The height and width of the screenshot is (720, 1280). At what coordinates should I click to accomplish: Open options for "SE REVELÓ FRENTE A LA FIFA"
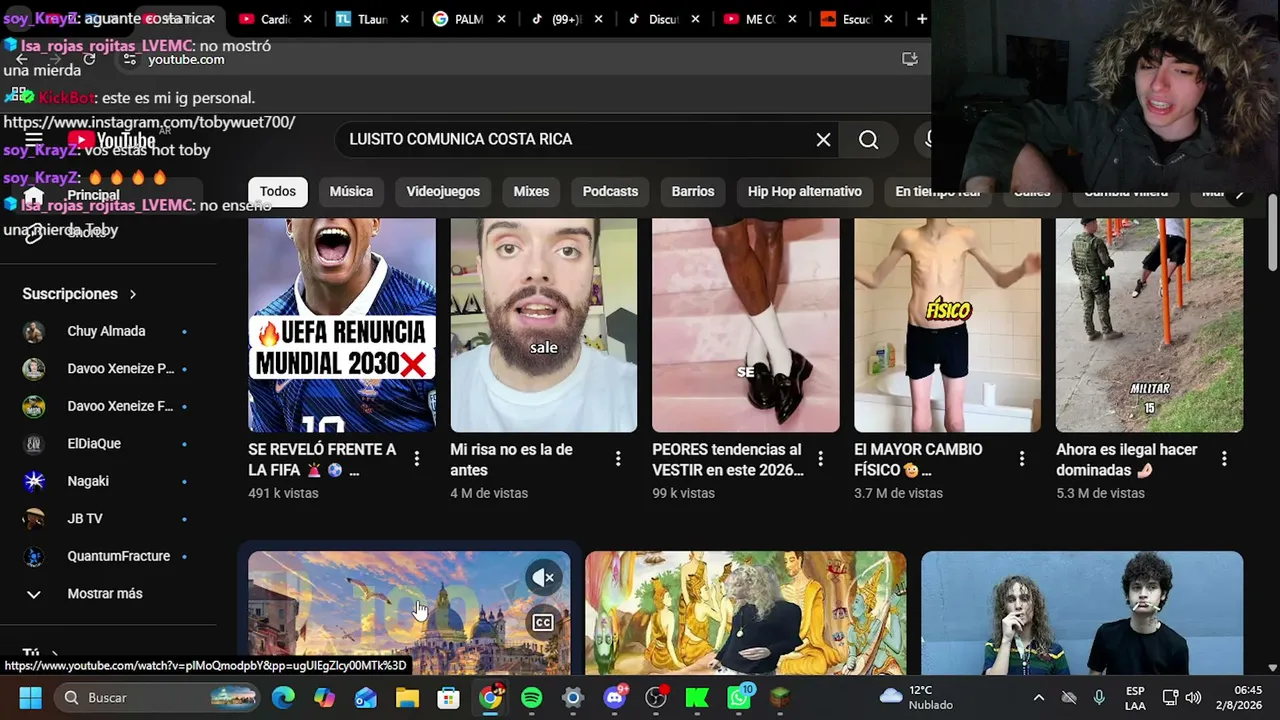point(417,459)
